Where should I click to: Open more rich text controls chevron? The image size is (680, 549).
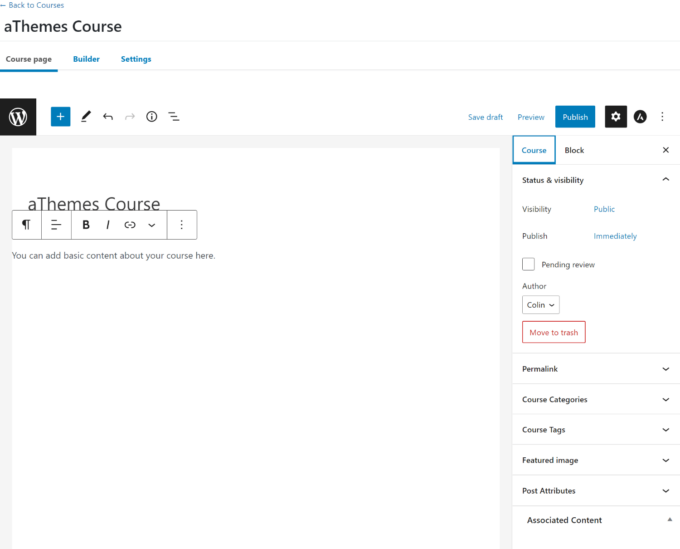(x=151, y=225)
